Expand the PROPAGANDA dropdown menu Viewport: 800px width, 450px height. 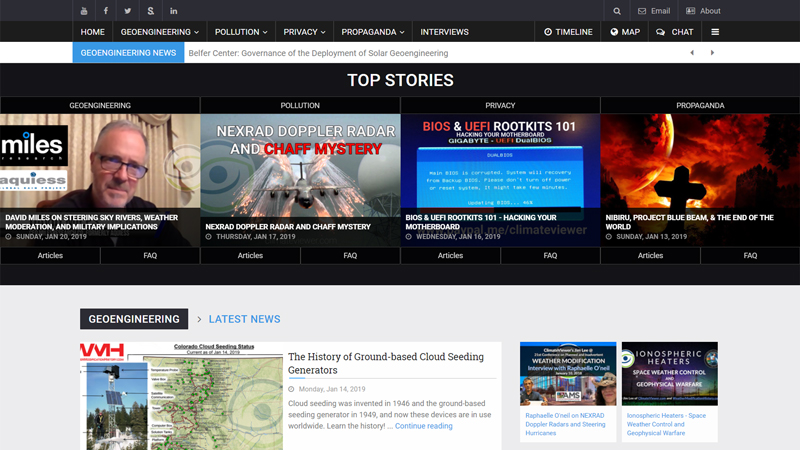(373, 32)
